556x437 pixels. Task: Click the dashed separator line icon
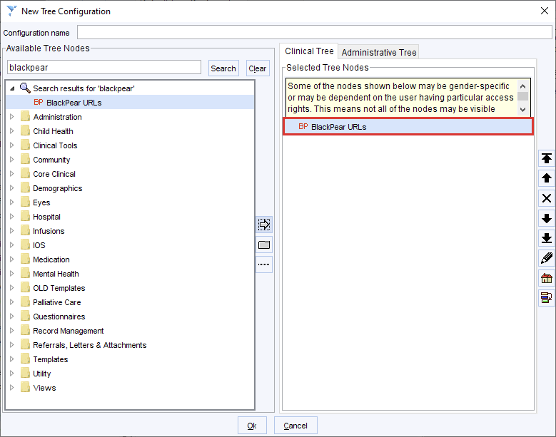pyautogui.click(x=264, y=265)
